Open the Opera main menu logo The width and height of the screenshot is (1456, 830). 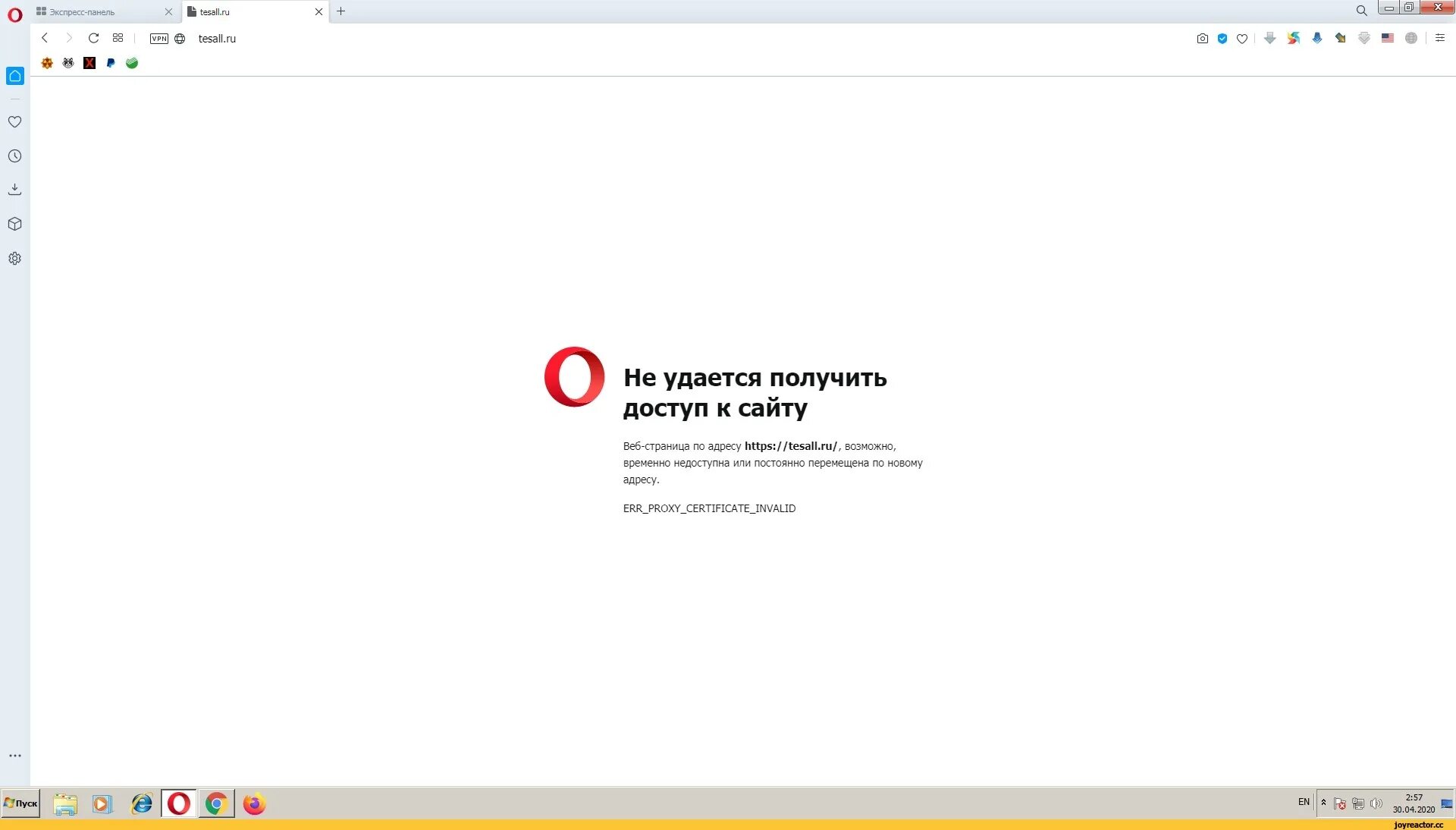[14, 14]
